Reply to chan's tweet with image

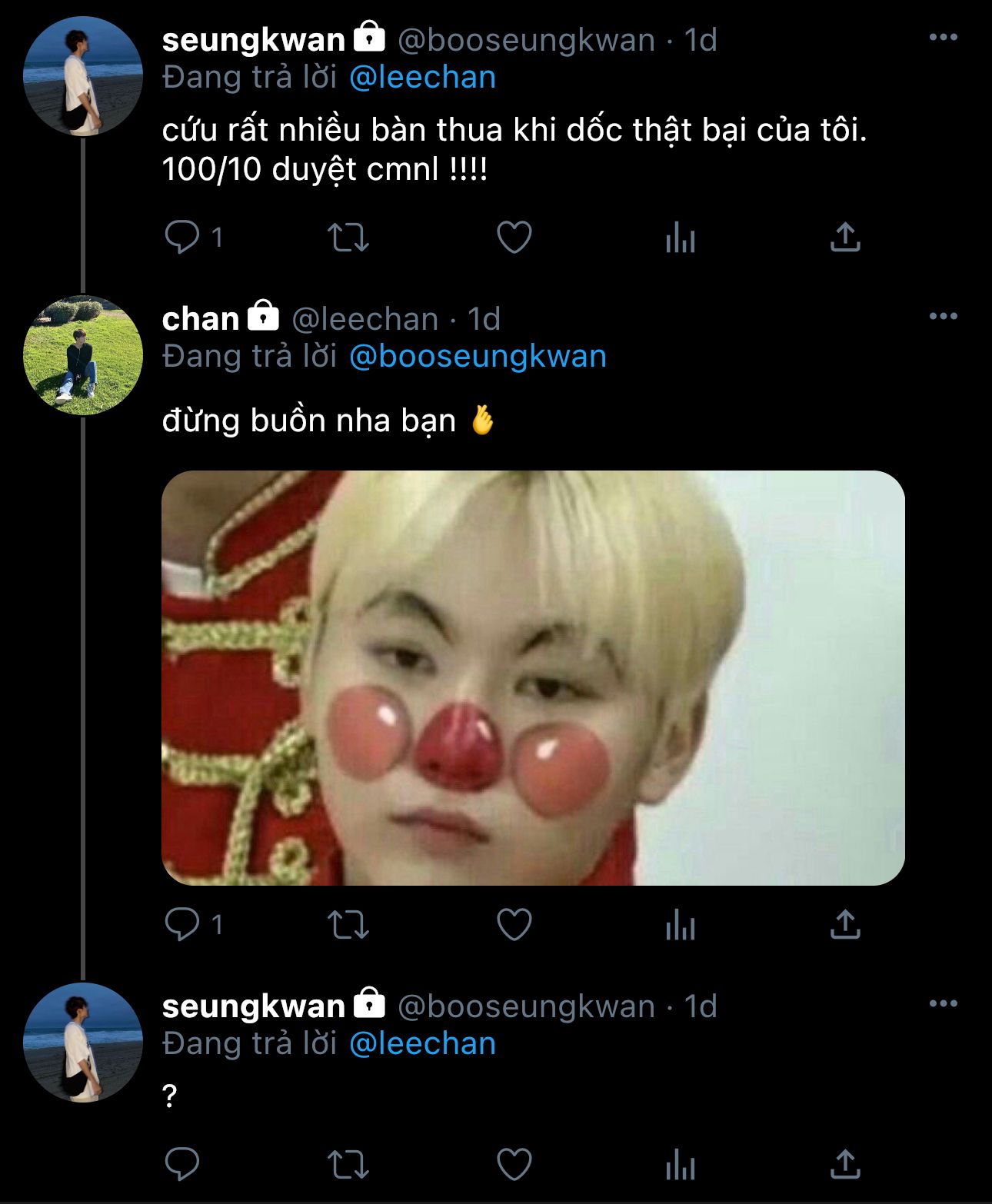[182, 924]
